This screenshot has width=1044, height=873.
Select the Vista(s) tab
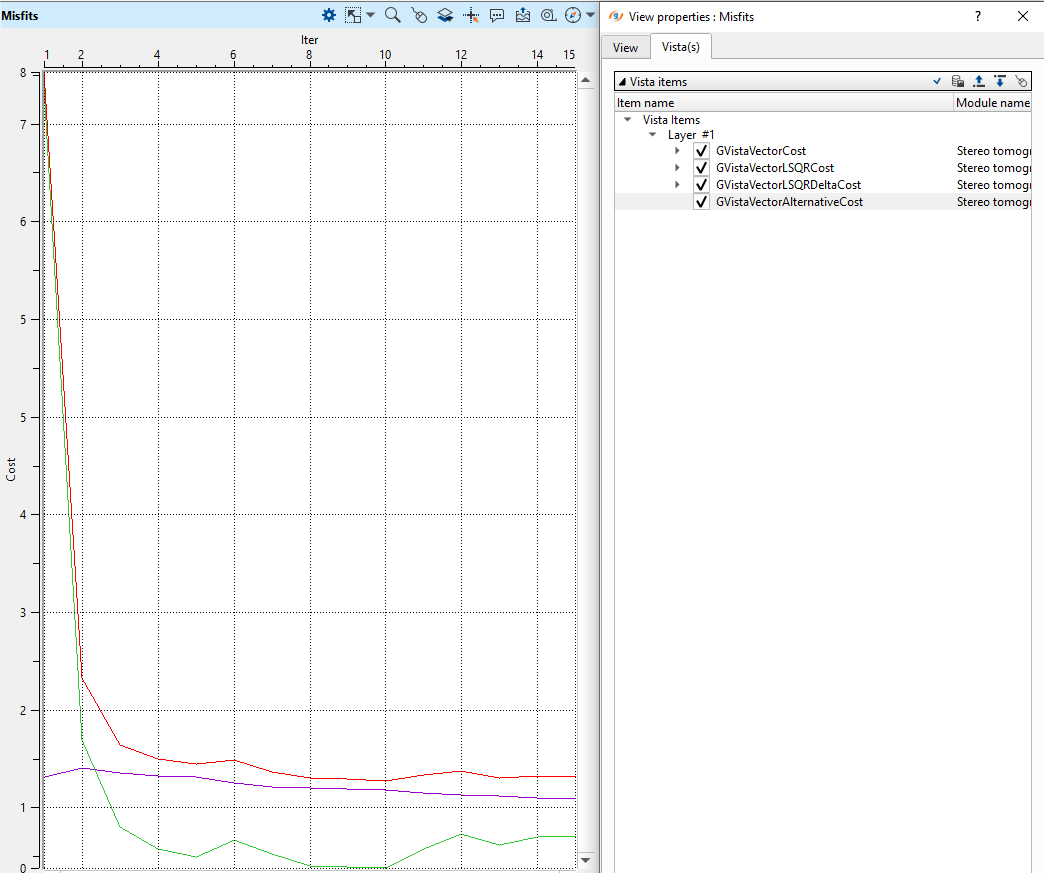click(679, 47)
